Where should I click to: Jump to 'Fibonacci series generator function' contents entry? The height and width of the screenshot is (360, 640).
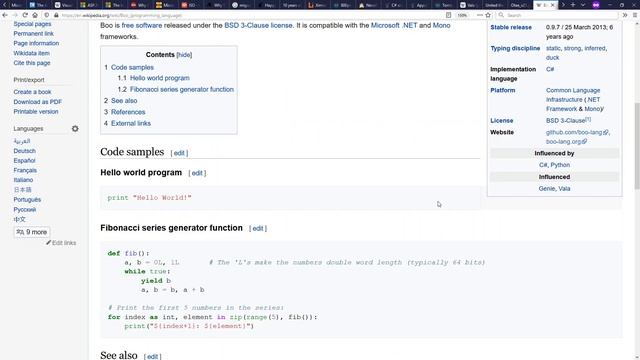click(x=176, y=89)
